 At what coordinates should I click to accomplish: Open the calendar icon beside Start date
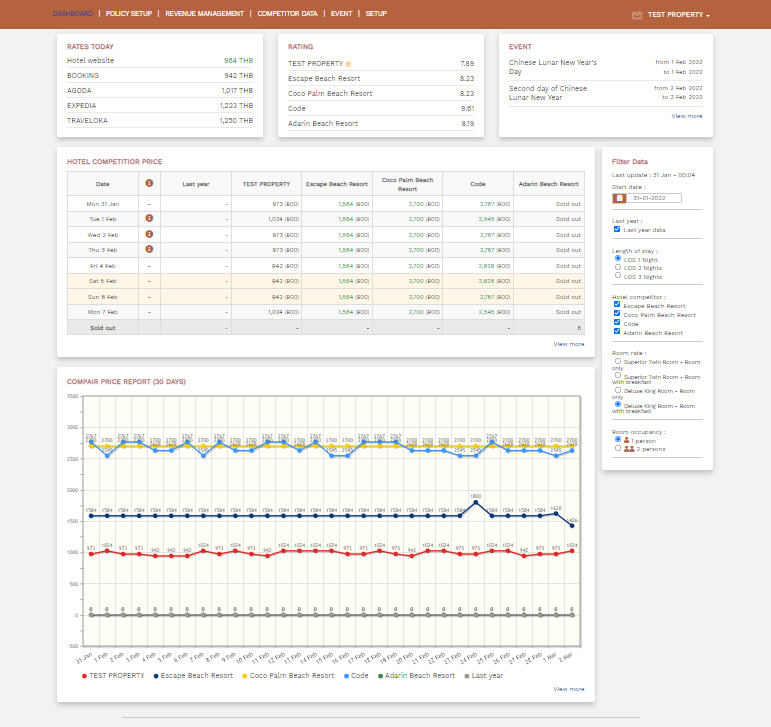[618, 198]
